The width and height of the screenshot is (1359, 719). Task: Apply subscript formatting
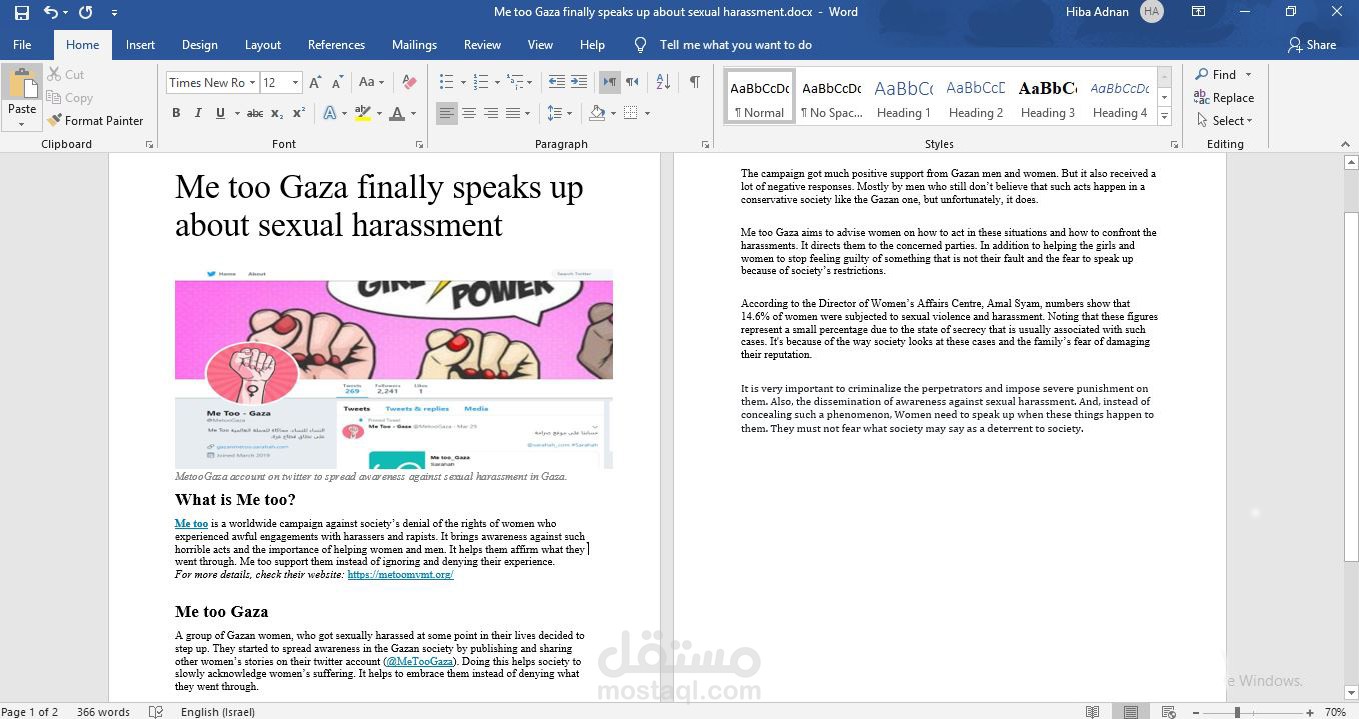(279, 113)
